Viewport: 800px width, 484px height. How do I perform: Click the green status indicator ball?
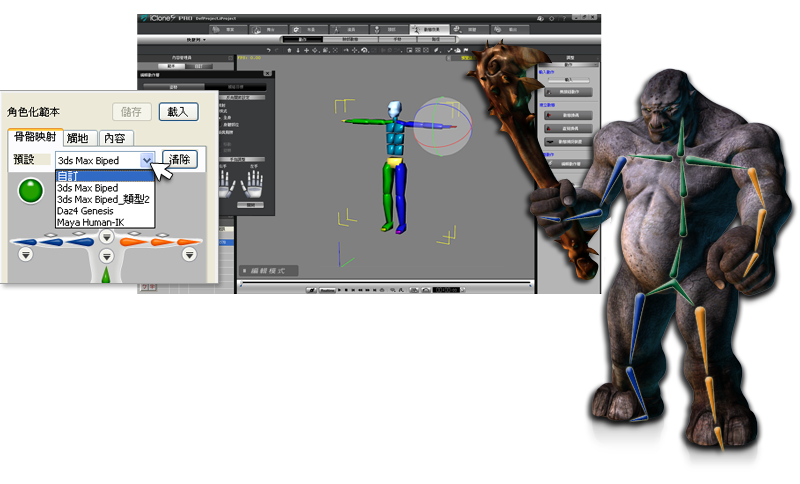pos(32,189)
